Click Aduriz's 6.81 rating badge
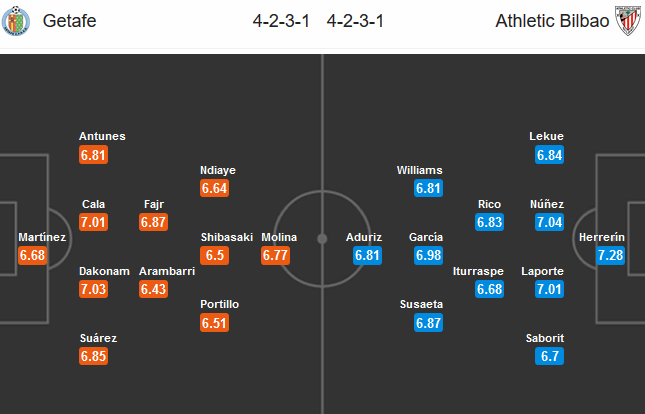Viewport: 645px width, 414px height. click(369, 256)
